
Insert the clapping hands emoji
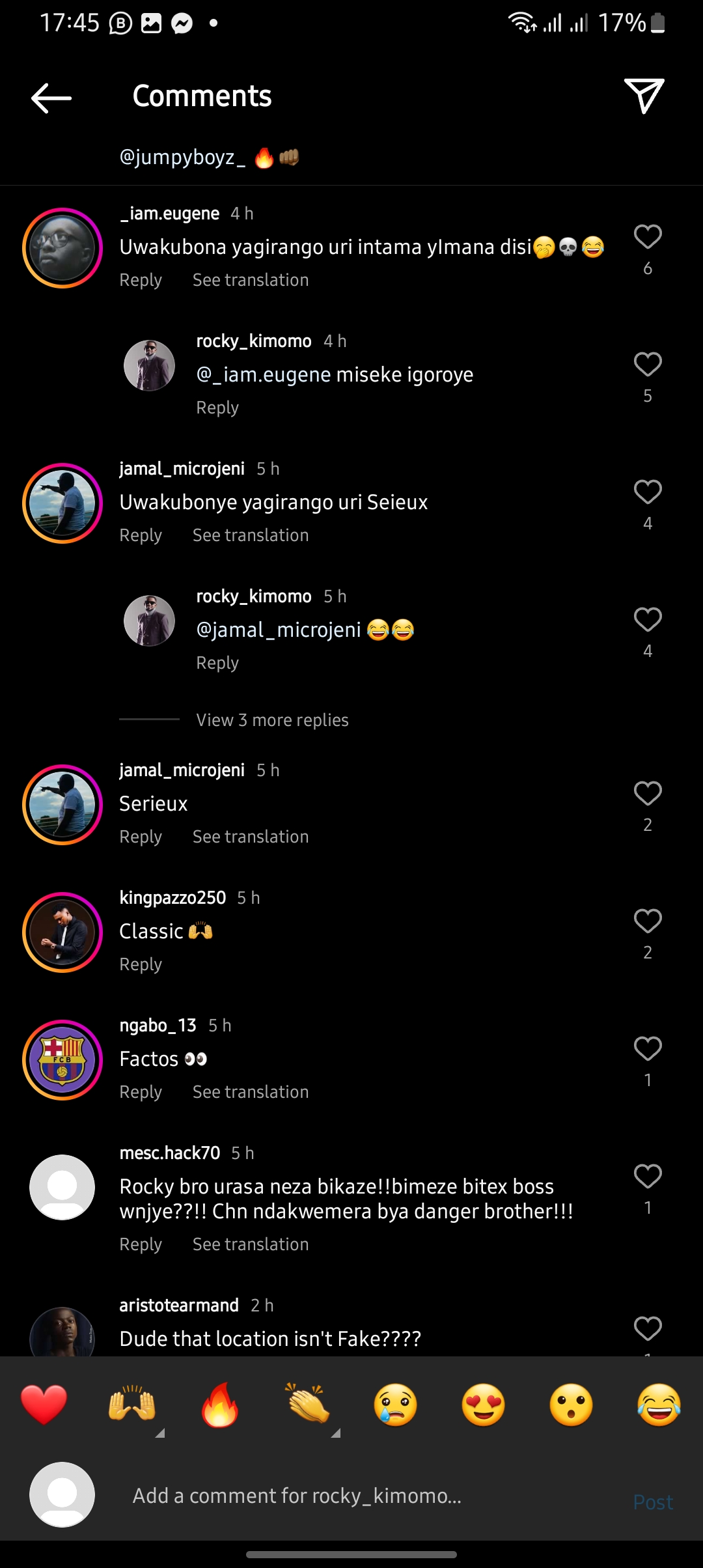[x=308, y=1405]
